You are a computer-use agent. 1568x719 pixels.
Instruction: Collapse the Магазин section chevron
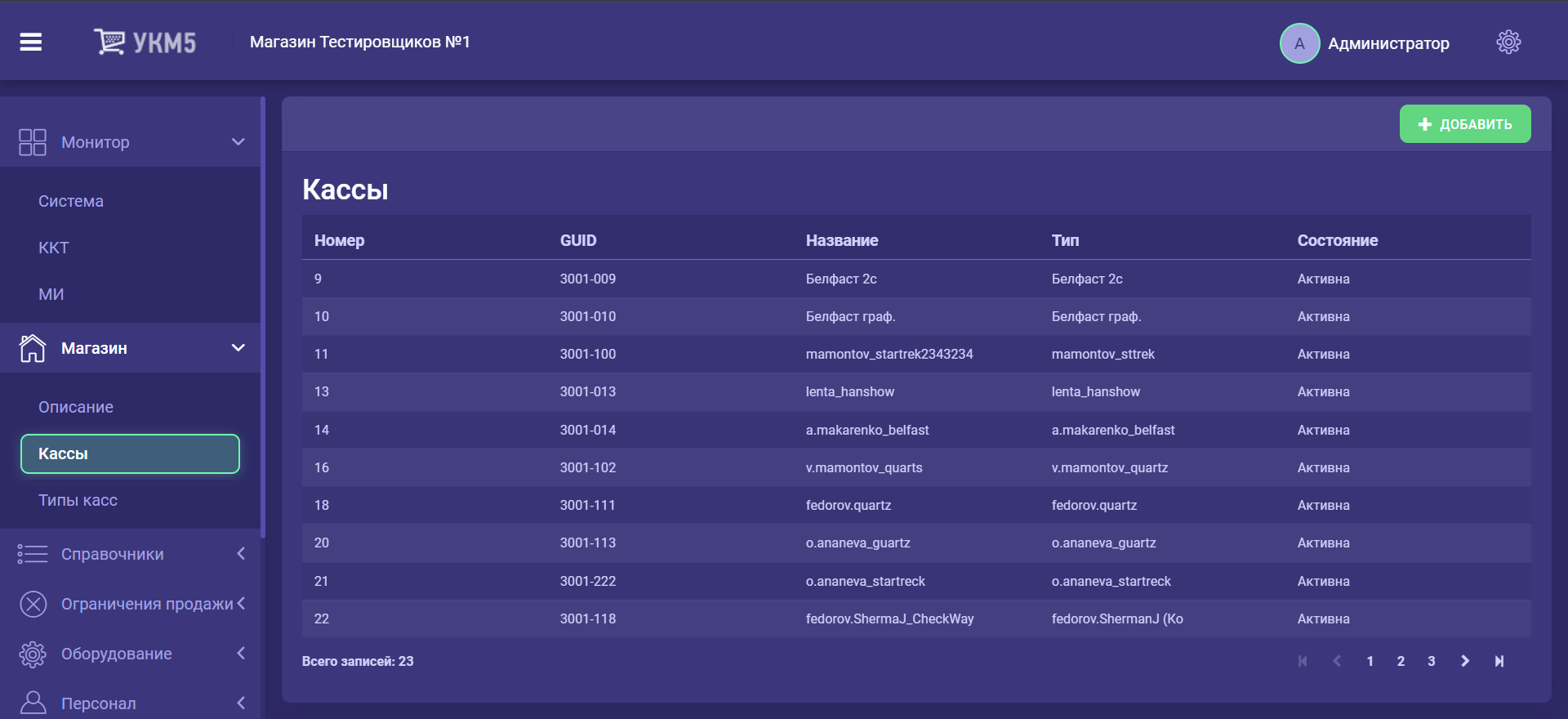pyautogui.click(x=238, y=348)
